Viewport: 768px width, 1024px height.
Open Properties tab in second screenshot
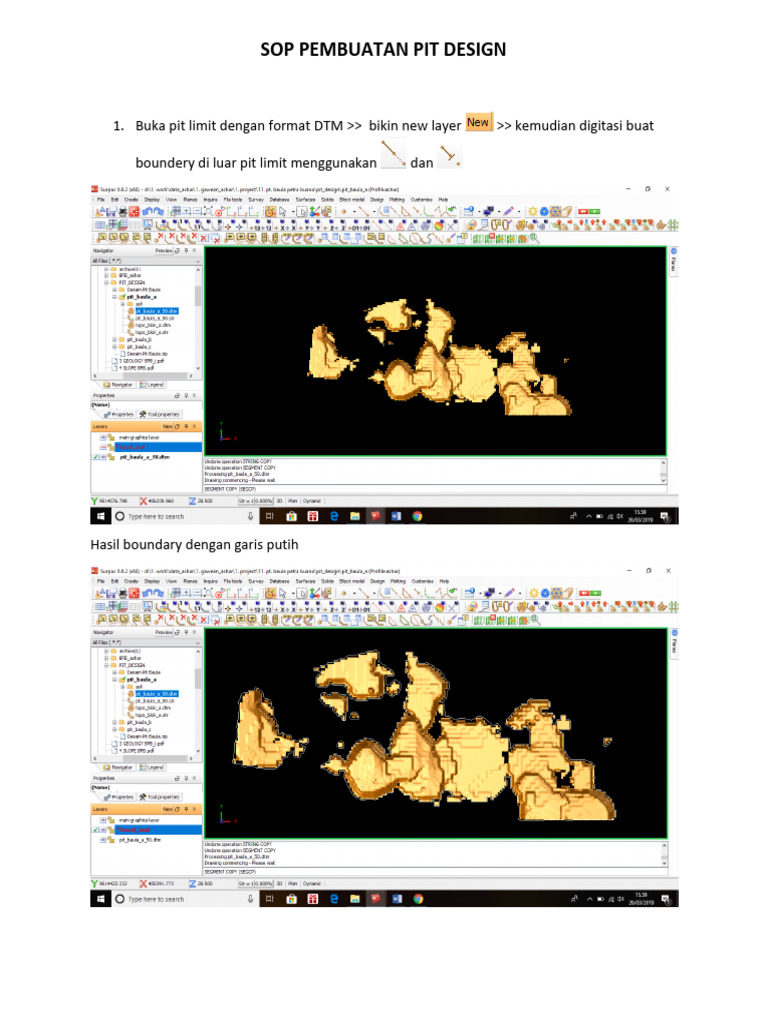point(118,797)
